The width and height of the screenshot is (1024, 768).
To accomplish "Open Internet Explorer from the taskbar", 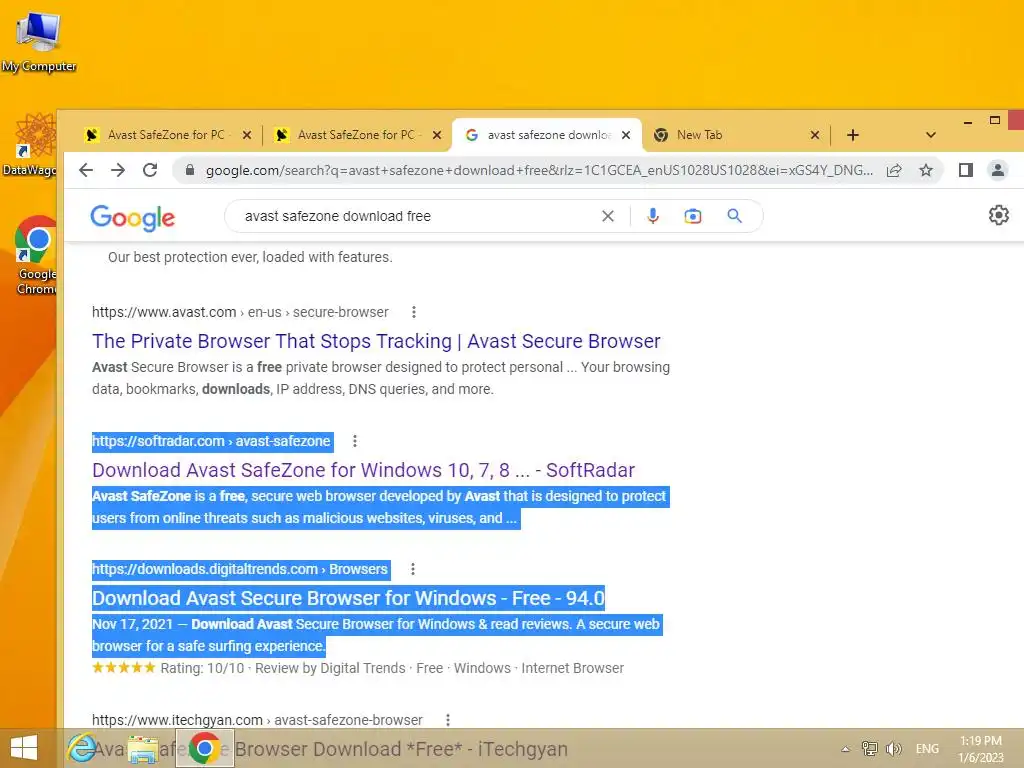I will 82,748.
